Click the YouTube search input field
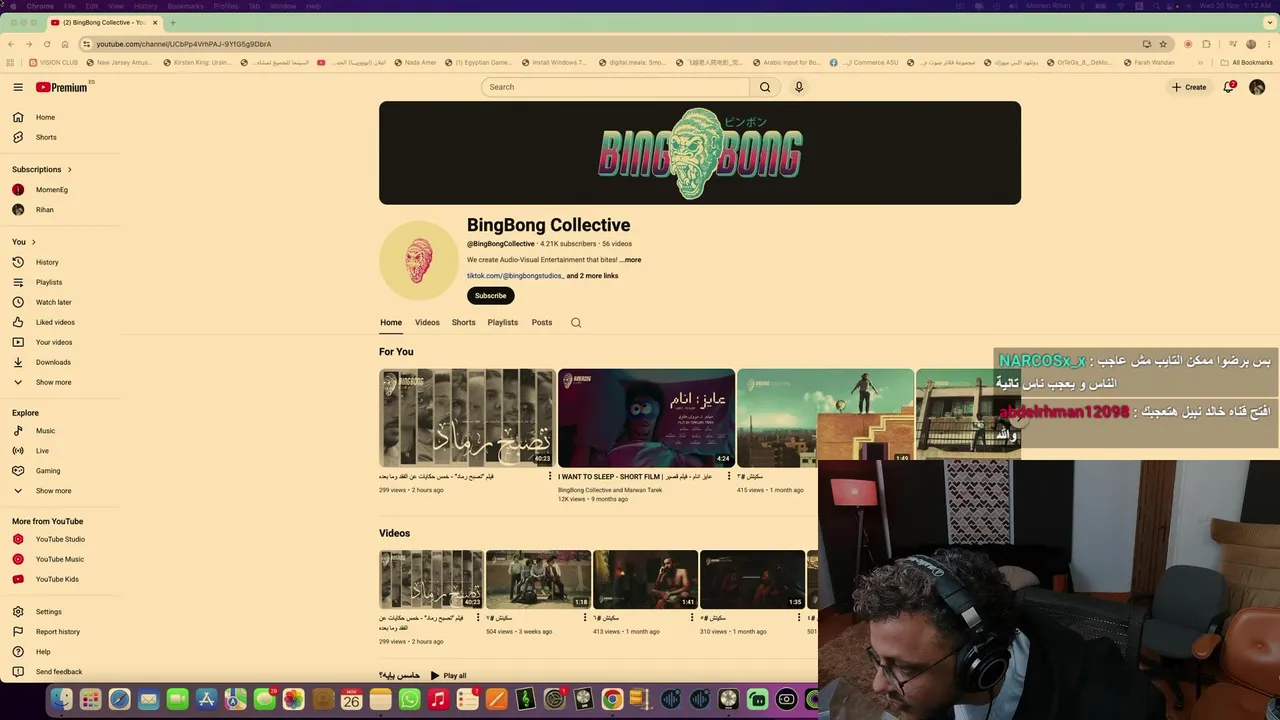The width and height of the screenshot is (1280, 720). click(615, 87)
